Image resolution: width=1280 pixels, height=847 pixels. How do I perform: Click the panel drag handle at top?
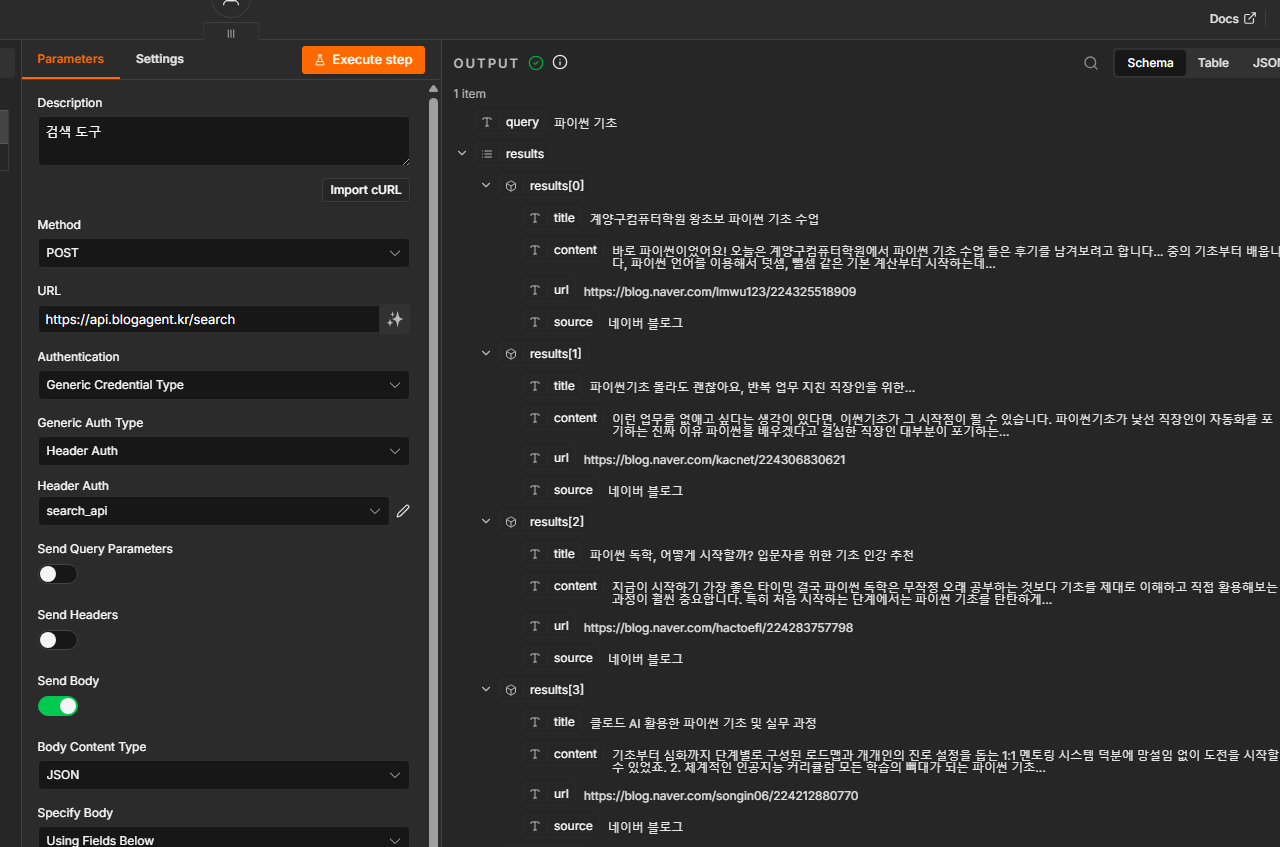coord(231,33)
